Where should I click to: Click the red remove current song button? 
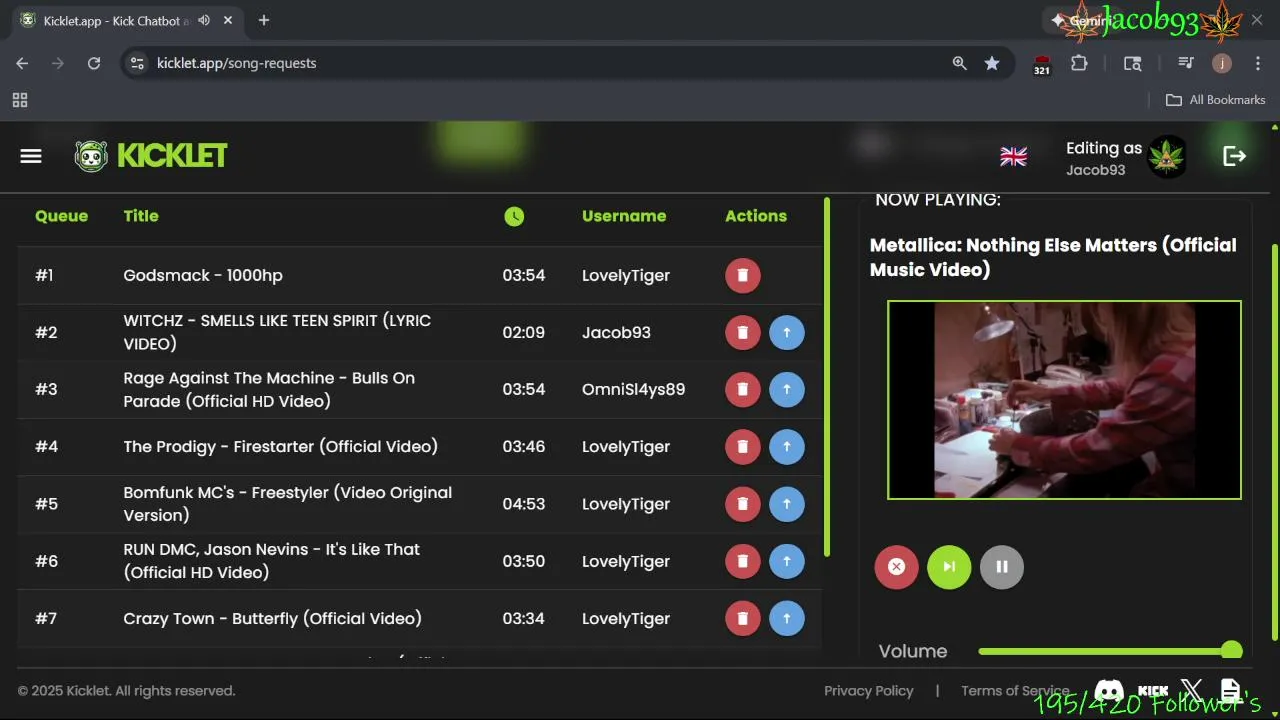pos(896,567)
